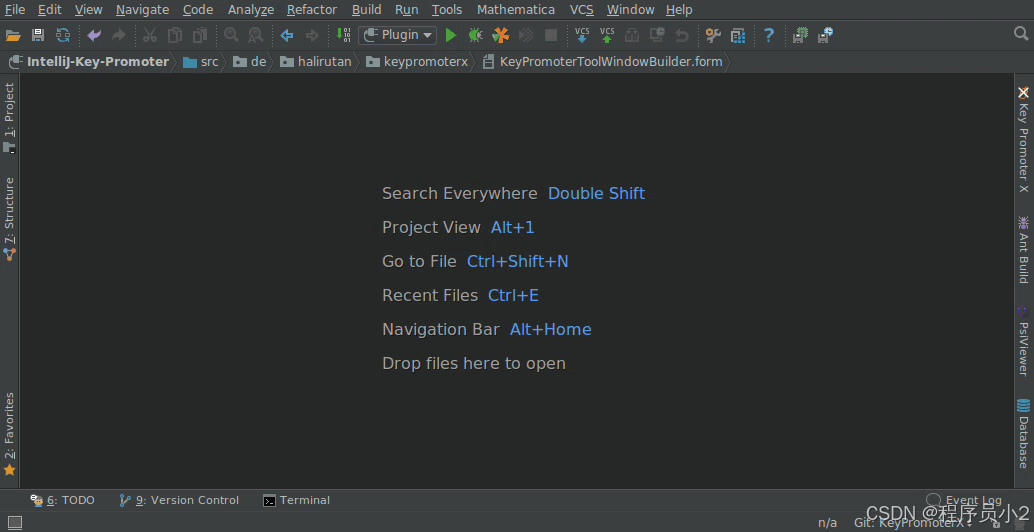The image size is (1034, 532).
Task: Open the Navigate menu
Action: tap(142, 10)
